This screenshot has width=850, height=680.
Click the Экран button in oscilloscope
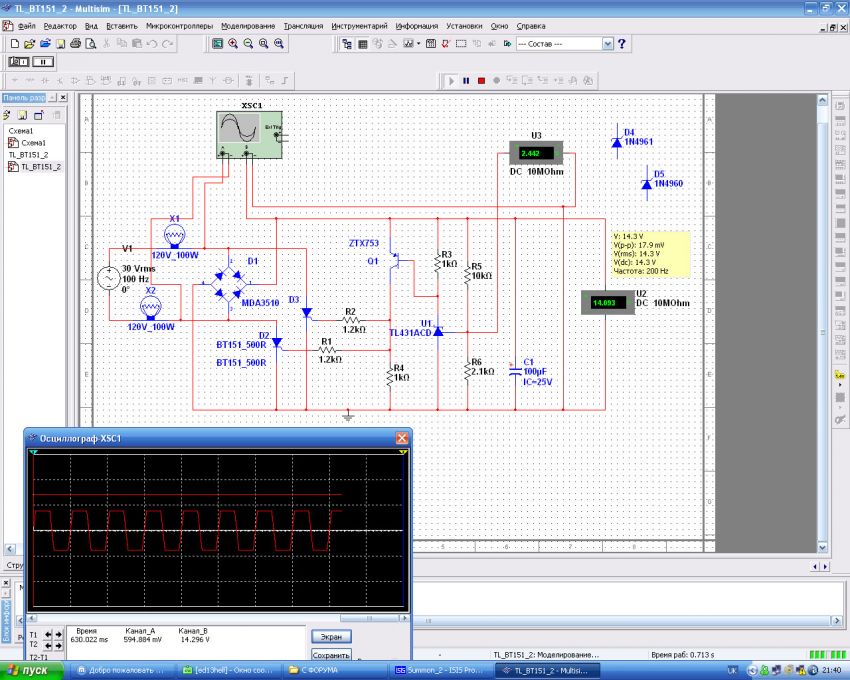pyautogui.click(x=330, y=636)
